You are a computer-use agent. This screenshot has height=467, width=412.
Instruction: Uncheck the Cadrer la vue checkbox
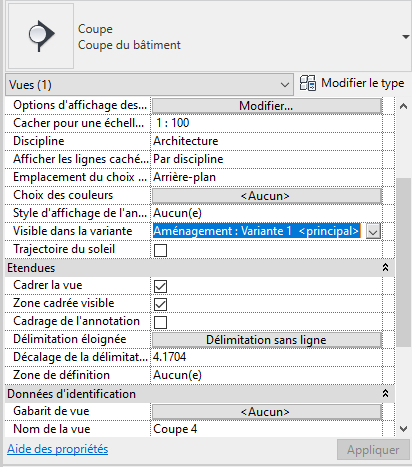(x=160, y=286)
